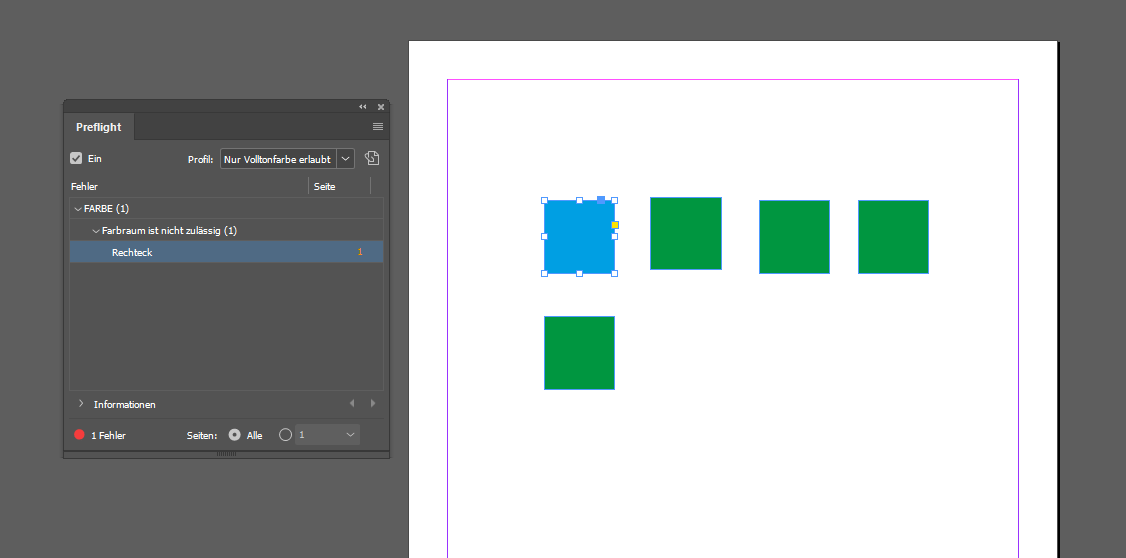Open the Profil dropdown list
This screenshot has width=1126, height=558.
tap(346, 159)
